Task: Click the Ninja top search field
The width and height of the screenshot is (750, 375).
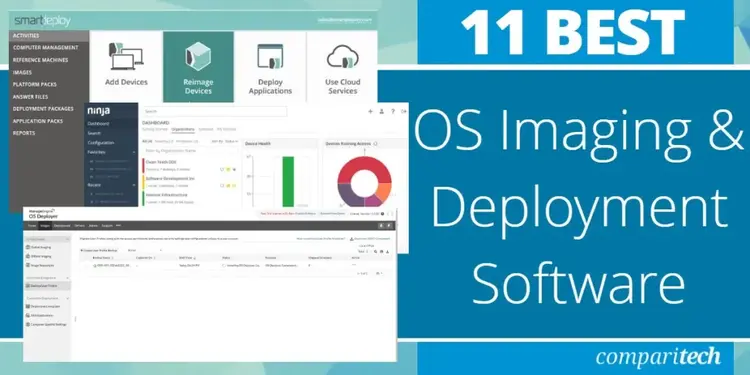Action: point(215,111)
